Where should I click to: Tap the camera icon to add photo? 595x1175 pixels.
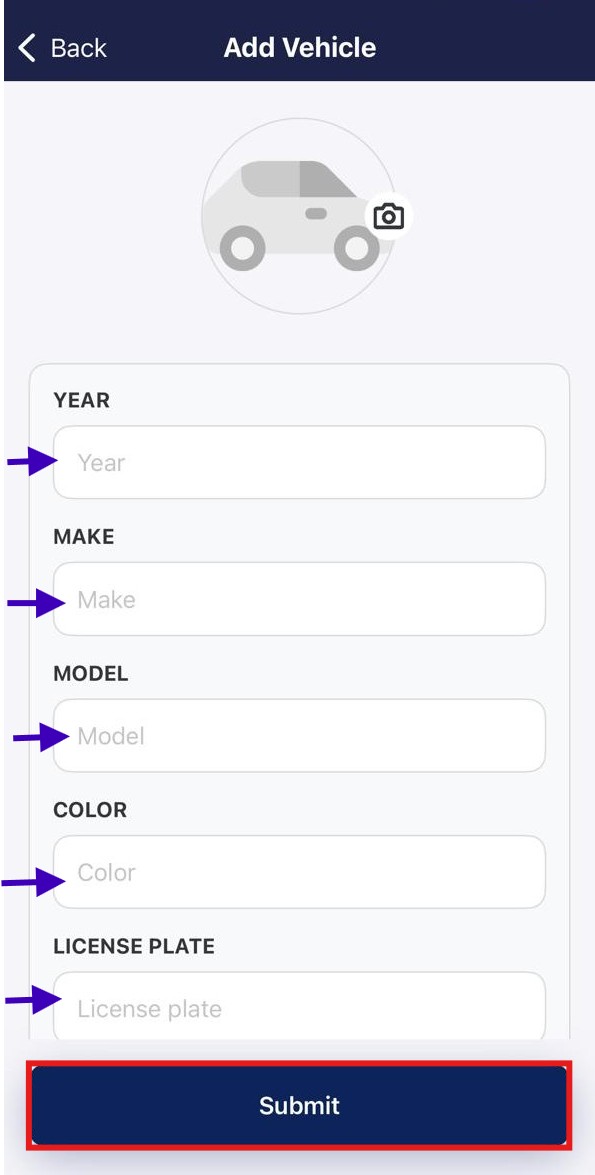pos(389,217)
